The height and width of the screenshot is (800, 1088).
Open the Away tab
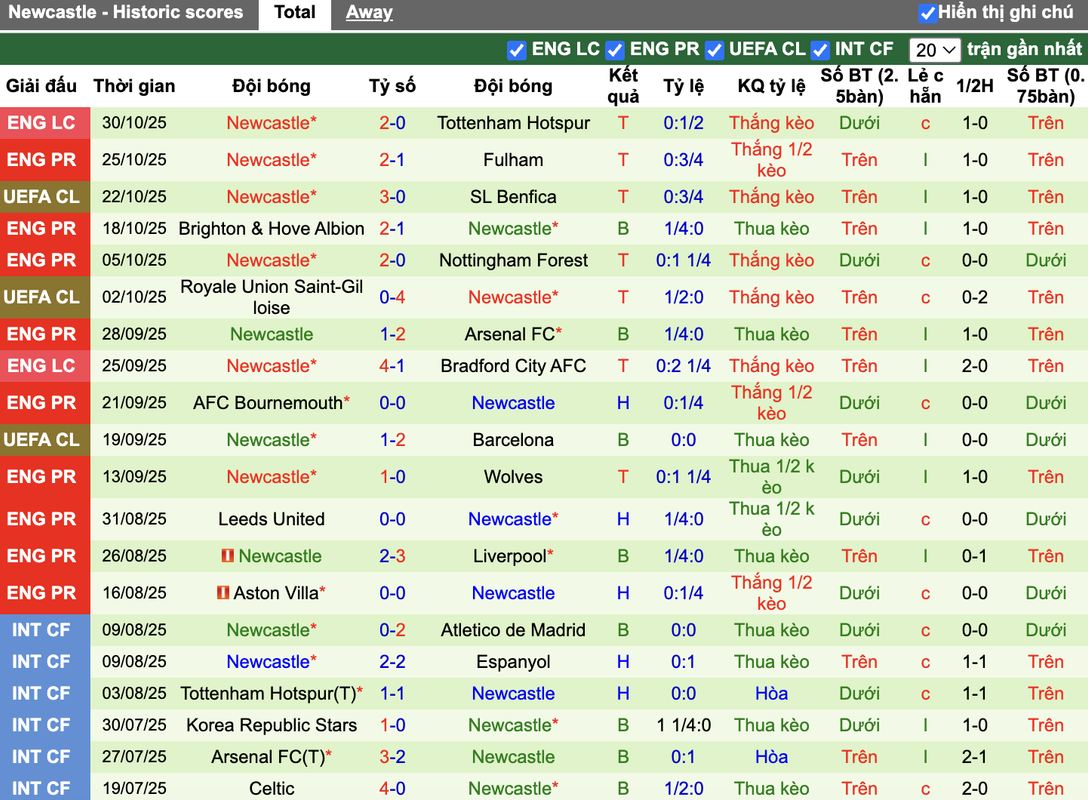tap(369, 12)
